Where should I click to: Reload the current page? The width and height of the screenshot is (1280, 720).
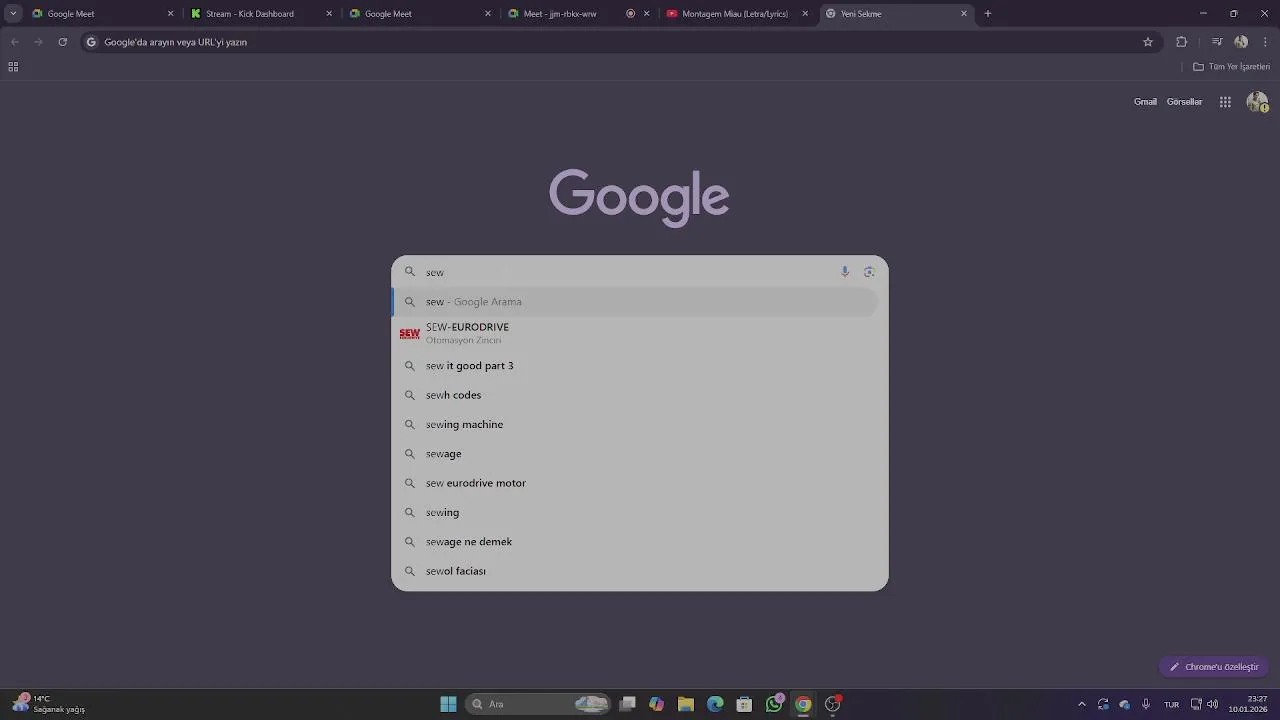(x=62, y=42)
